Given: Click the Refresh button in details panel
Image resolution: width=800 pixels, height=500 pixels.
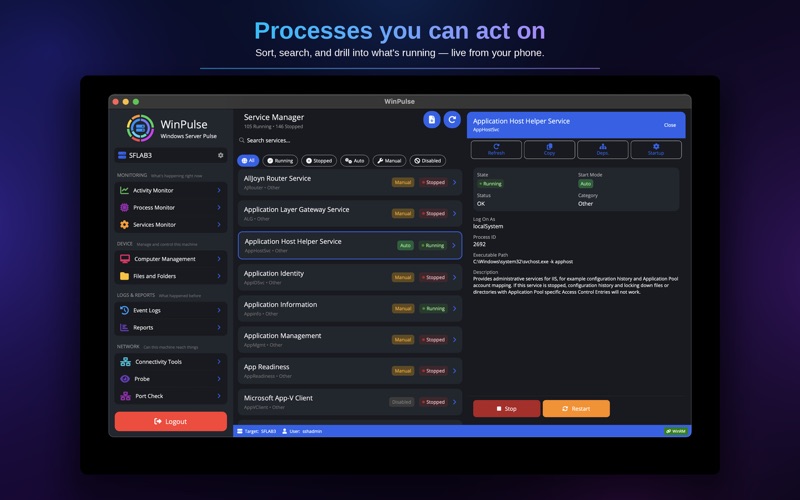Looking at the screenshot, I should coord(496,149).
